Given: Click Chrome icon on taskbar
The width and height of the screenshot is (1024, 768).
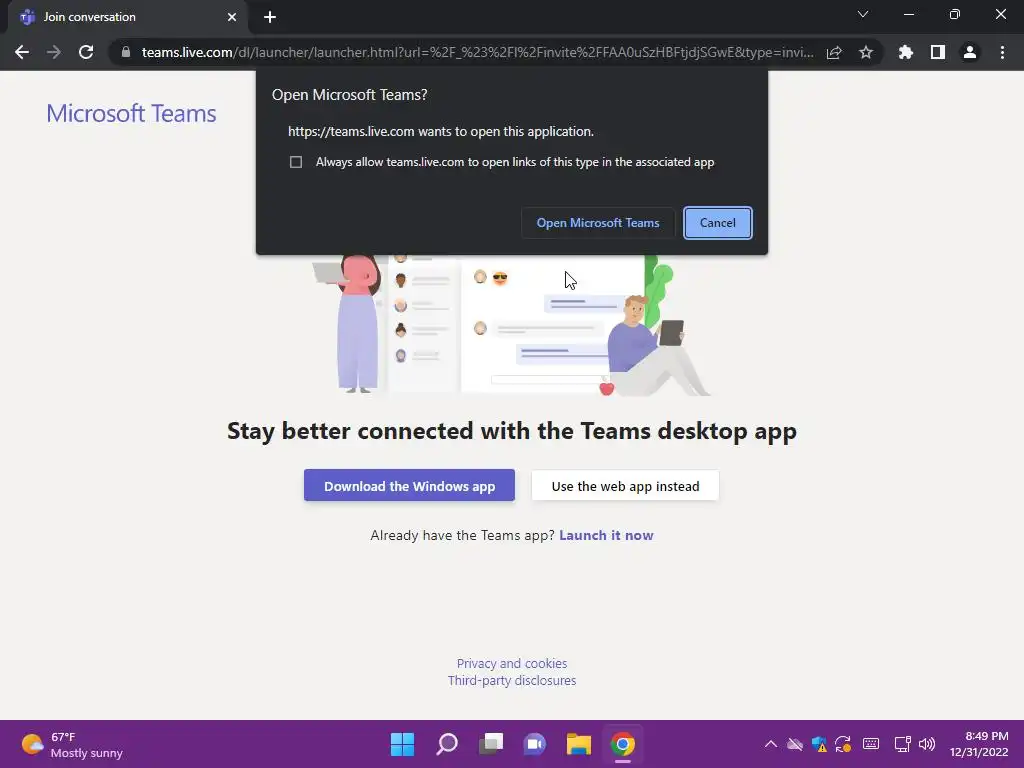Looking at the screenshot, I should click(623, 744).
